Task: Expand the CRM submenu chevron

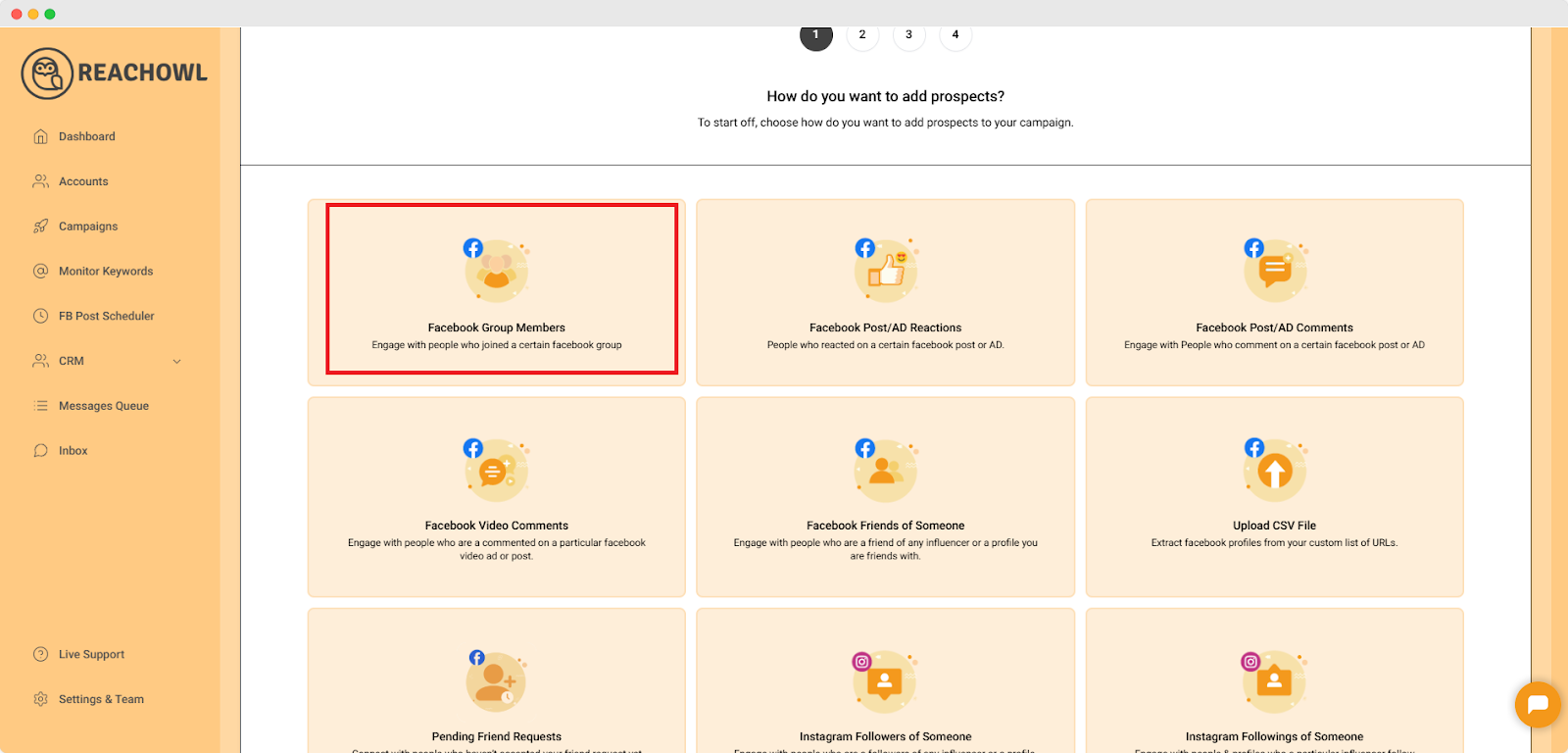Action: click(x=177, y=361)
